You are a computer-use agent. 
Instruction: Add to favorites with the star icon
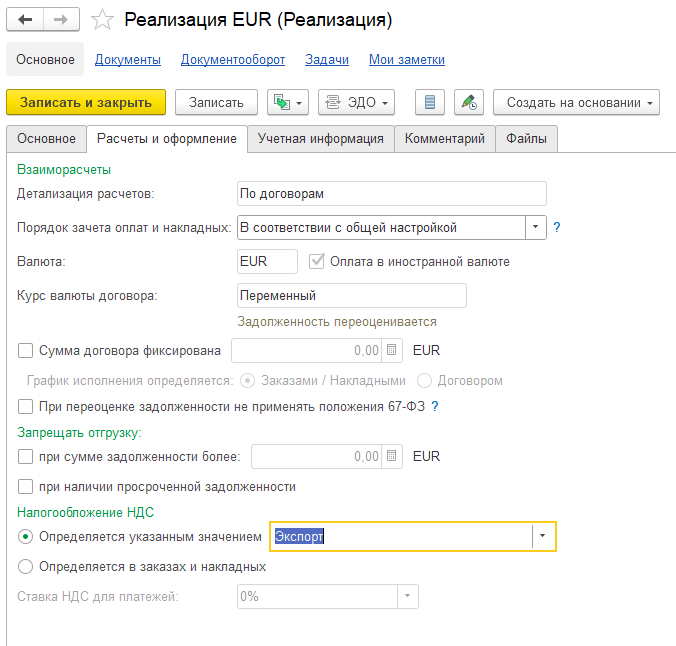(102, 20)
